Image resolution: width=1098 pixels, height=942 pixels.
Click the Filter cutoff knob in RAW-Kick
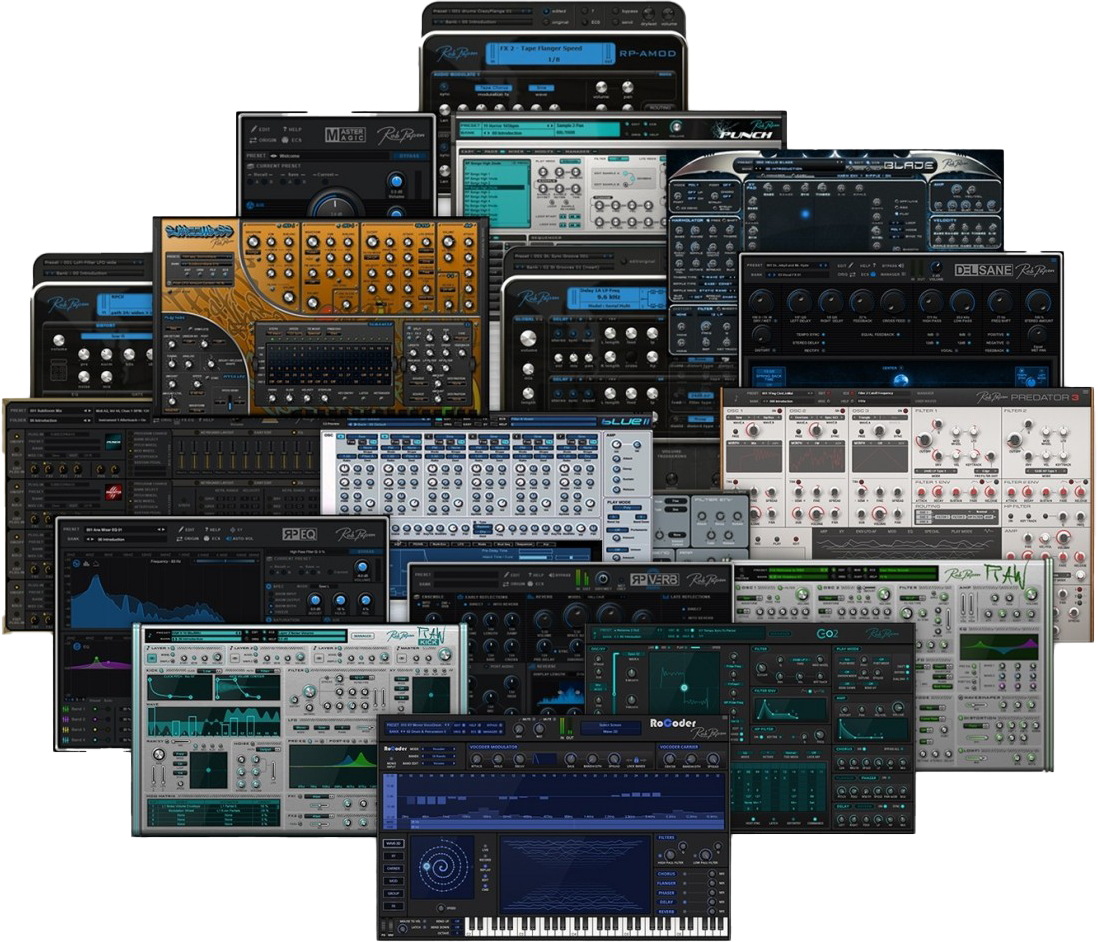pyautogui.click(x=308, y=691)
